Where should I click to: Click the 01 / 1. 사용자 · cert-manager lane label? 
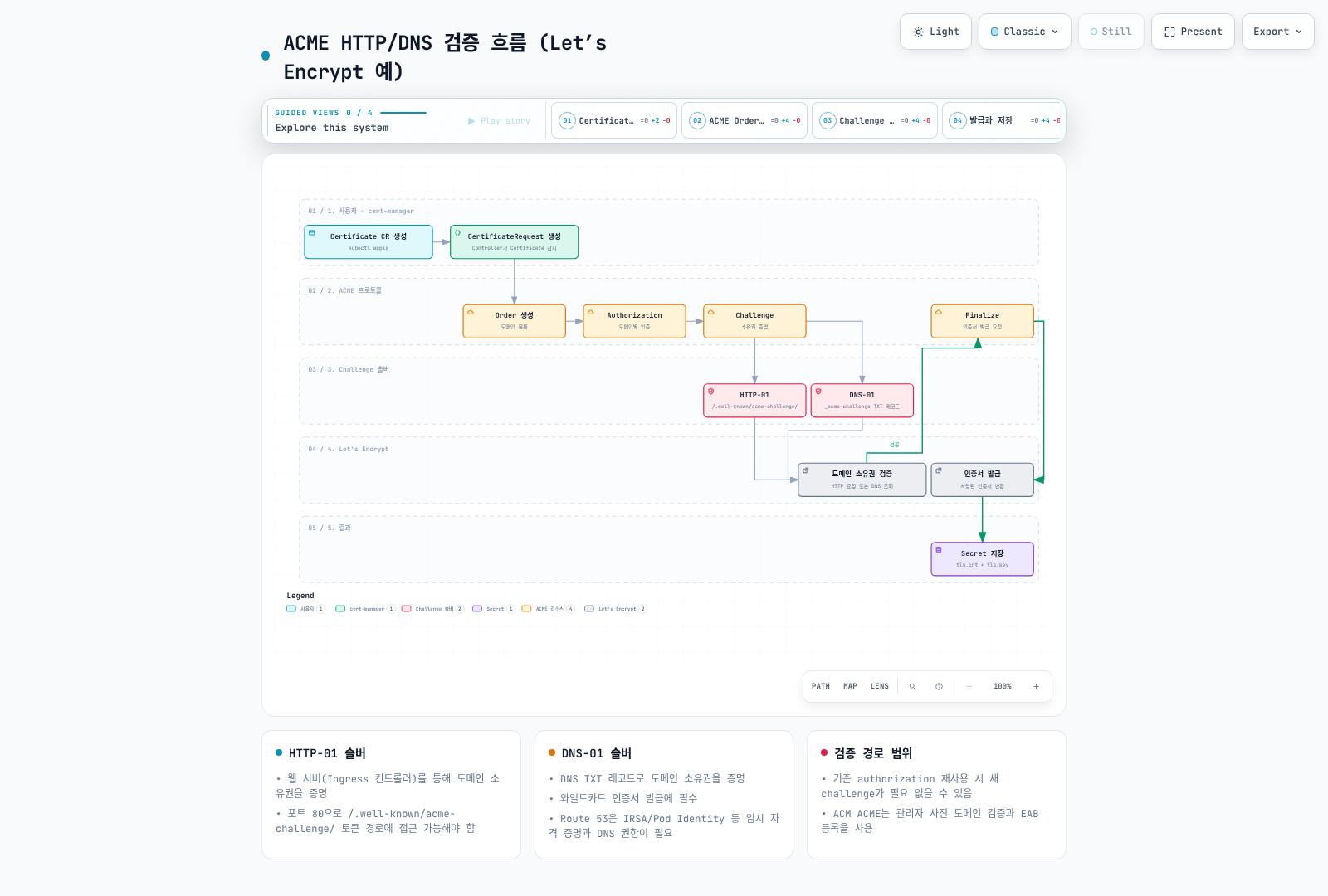[x=361, y=211]
